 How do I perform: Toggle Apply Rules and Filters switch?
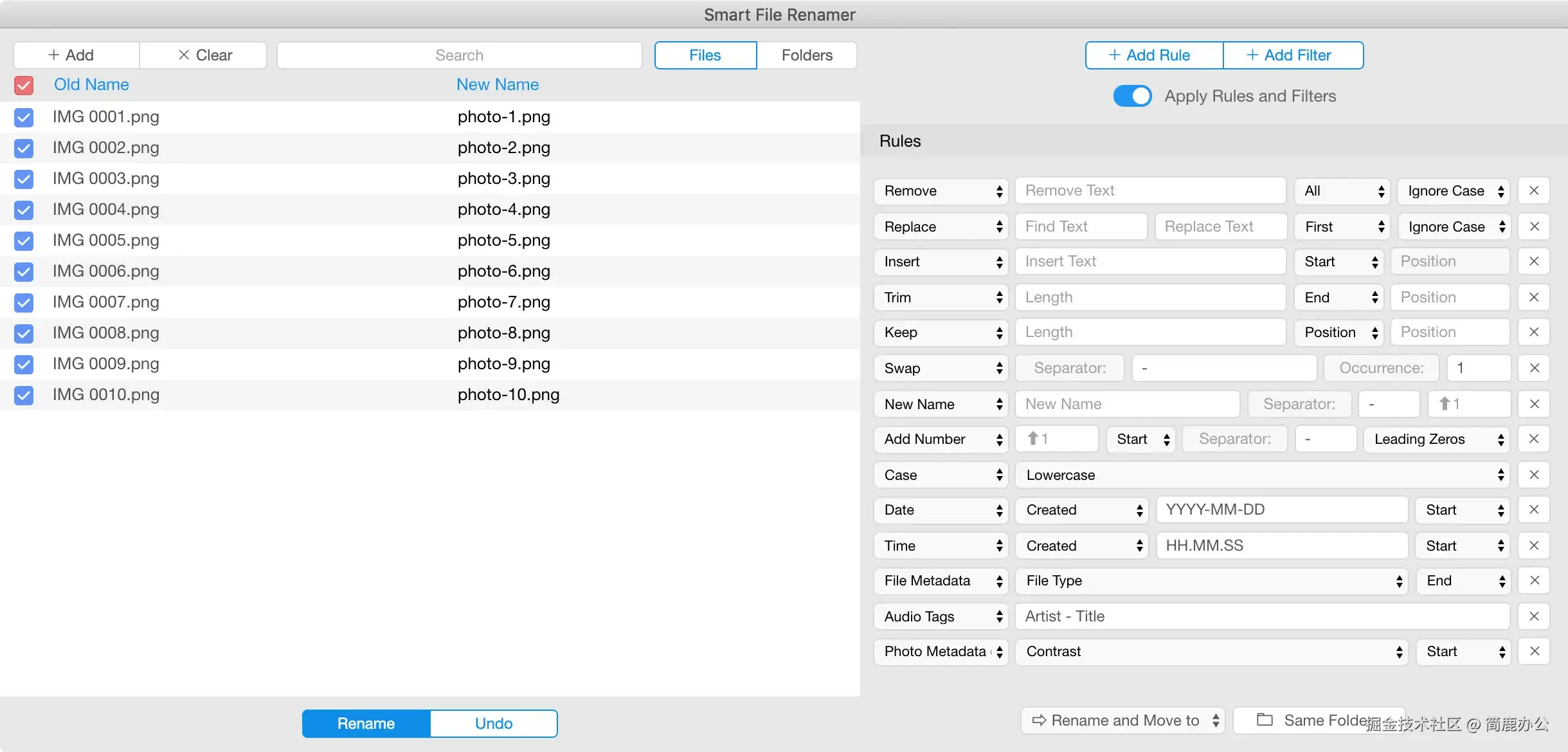pyautogui.click(x=1133, y=96)
